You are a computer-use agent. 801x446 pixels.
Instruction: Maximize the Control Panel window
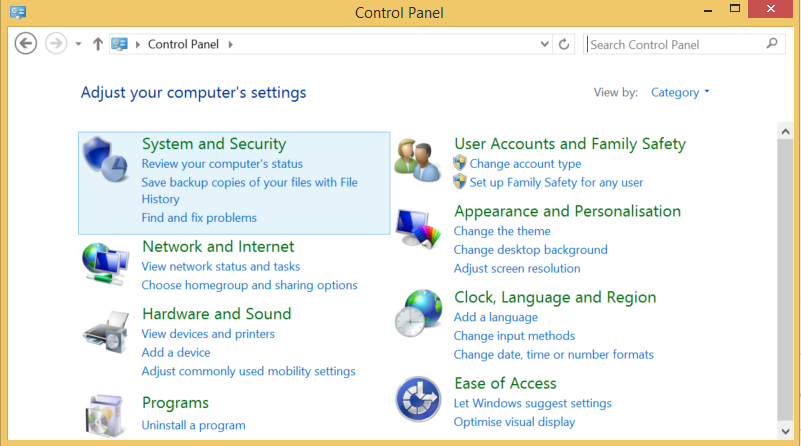point(735,9)
